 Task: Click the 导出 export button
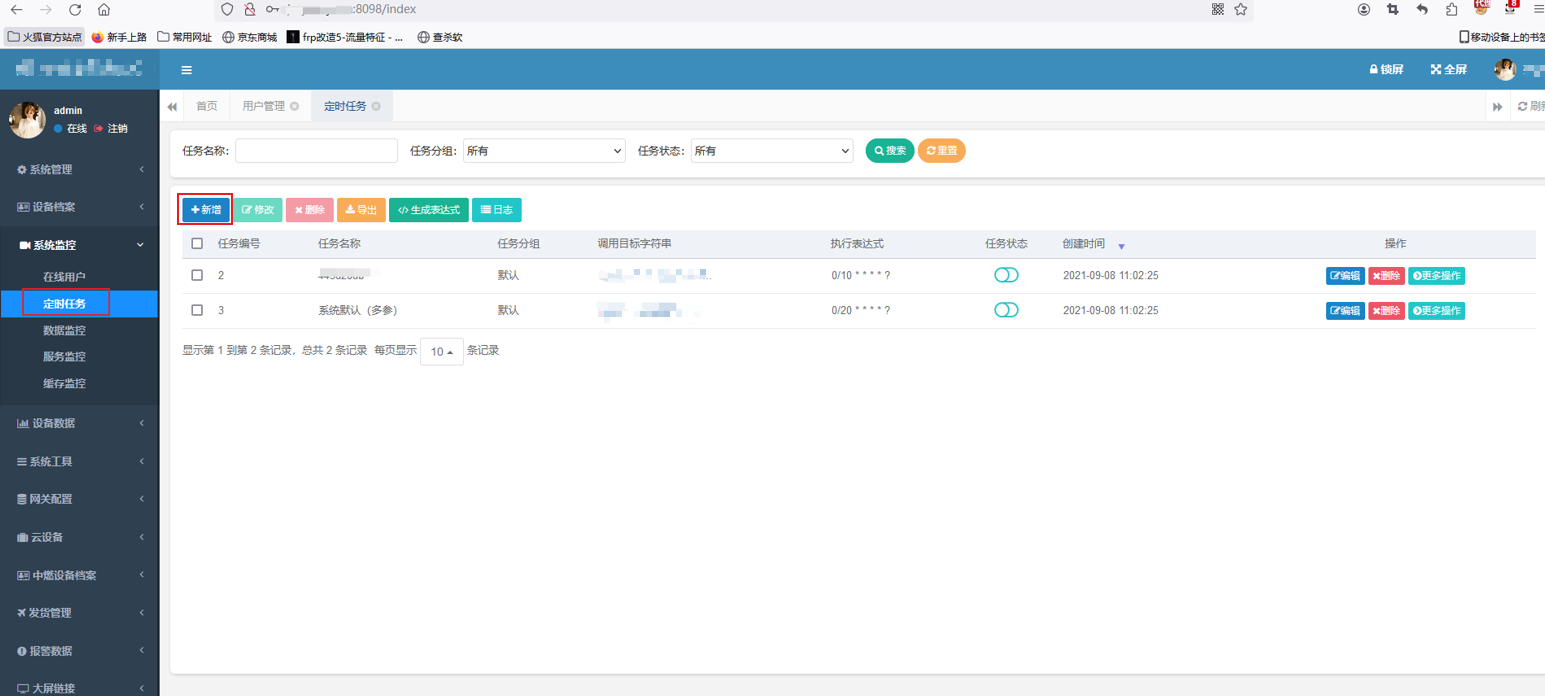[x=361, y=210]
